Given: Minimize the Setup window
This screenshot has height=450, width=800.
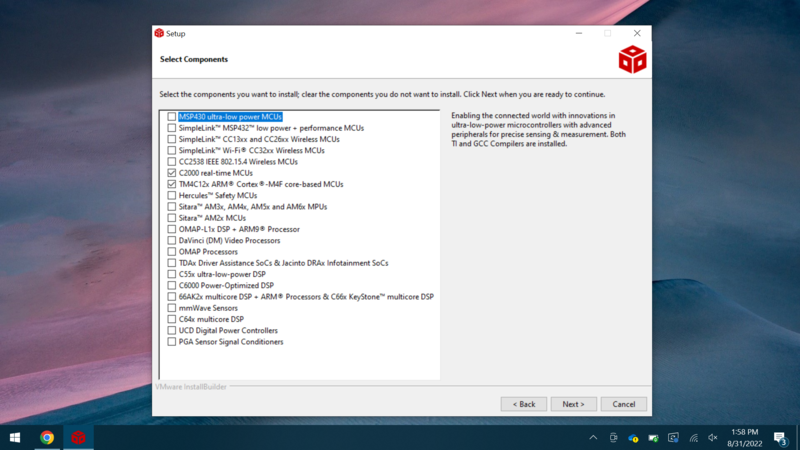Looking at the screenshot, I should (579, 33).
